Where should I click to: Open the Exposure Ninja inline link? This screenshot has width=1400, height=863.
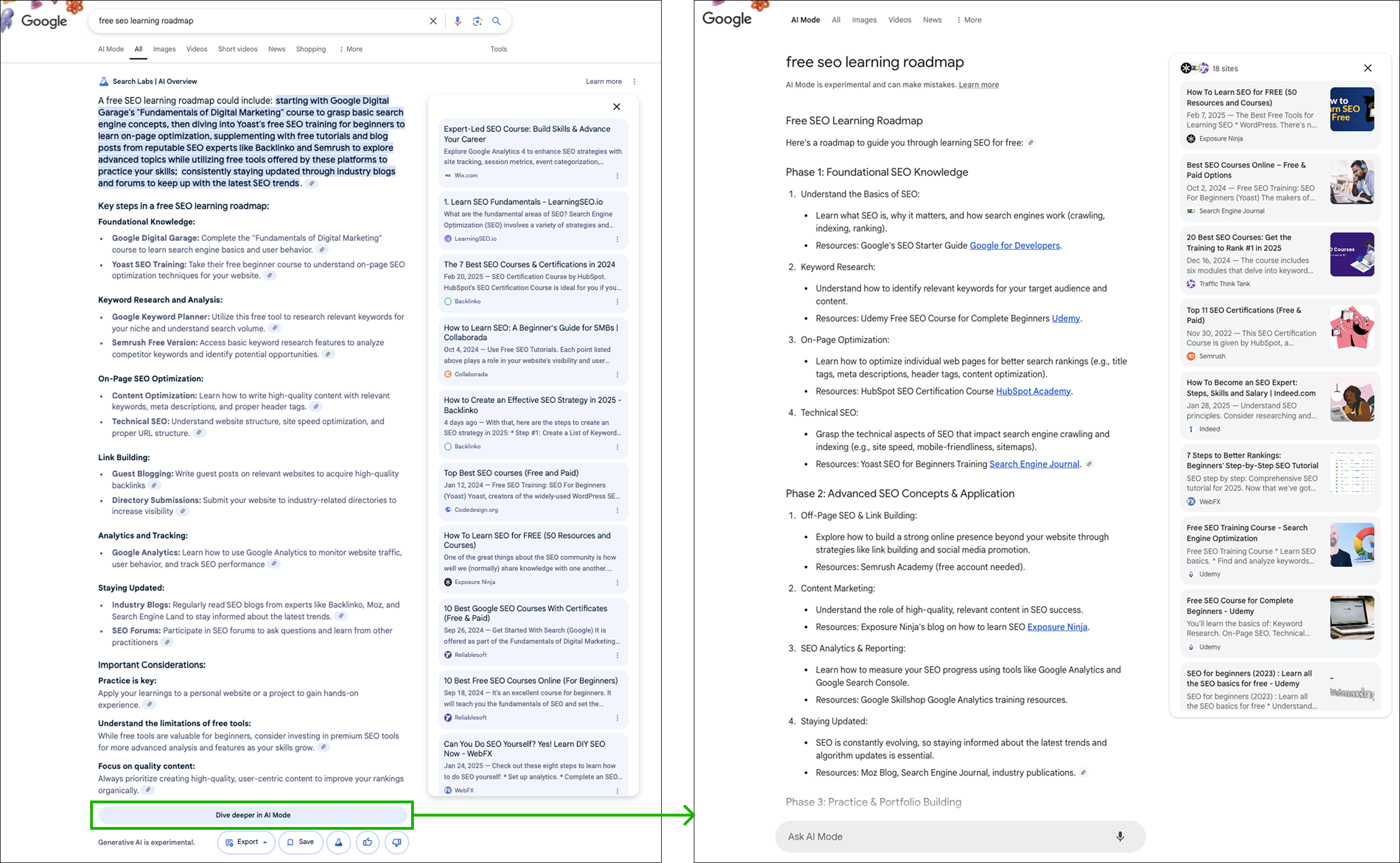point(1057,627)
